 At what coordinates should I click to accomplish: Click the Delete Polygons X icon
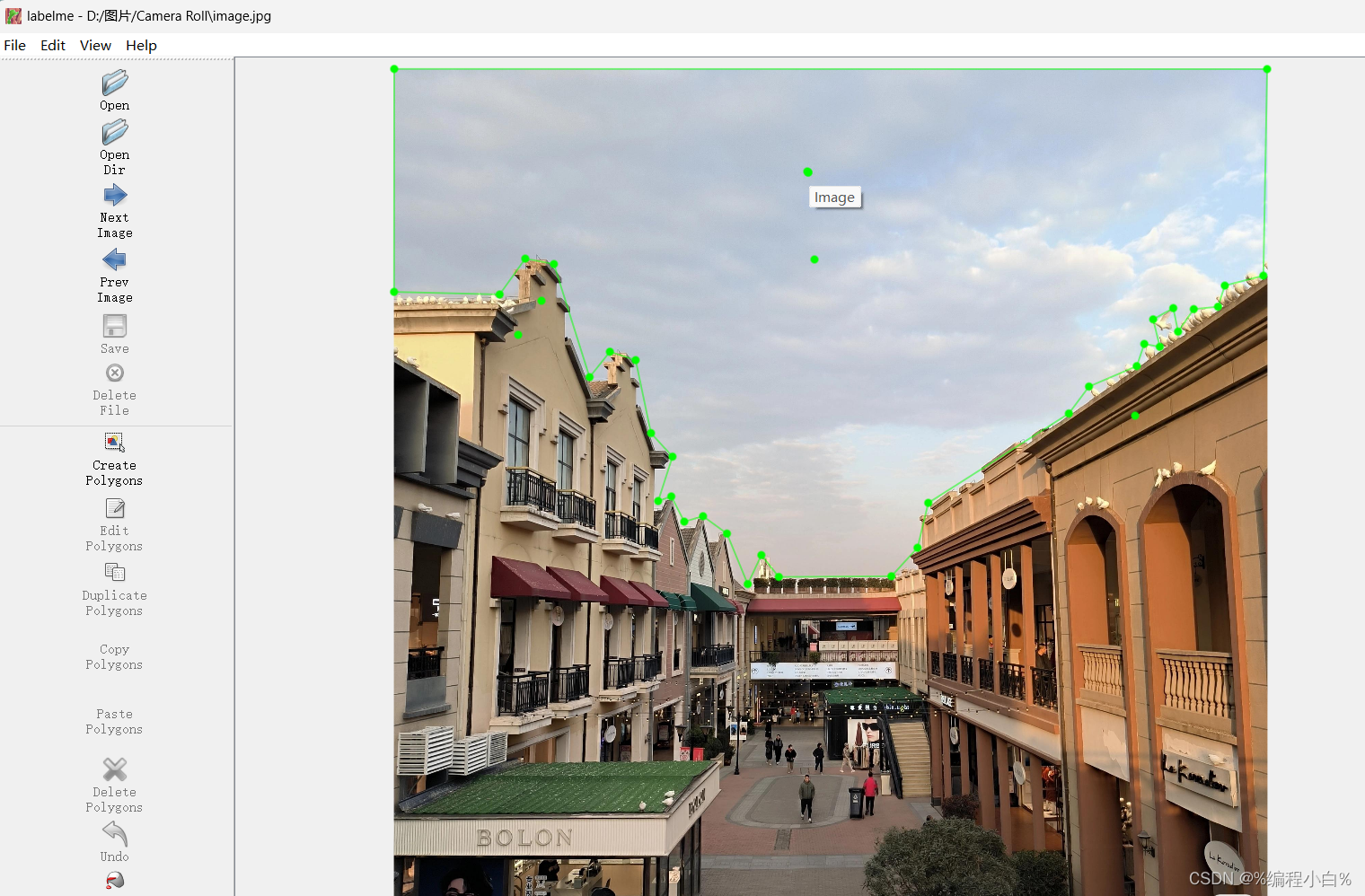[115, 769]
